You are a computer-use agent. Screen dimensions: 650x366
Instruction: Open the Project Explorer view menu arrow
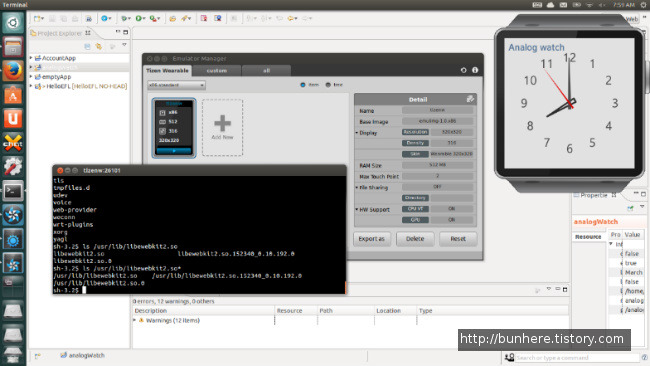[x=124, y=45]
